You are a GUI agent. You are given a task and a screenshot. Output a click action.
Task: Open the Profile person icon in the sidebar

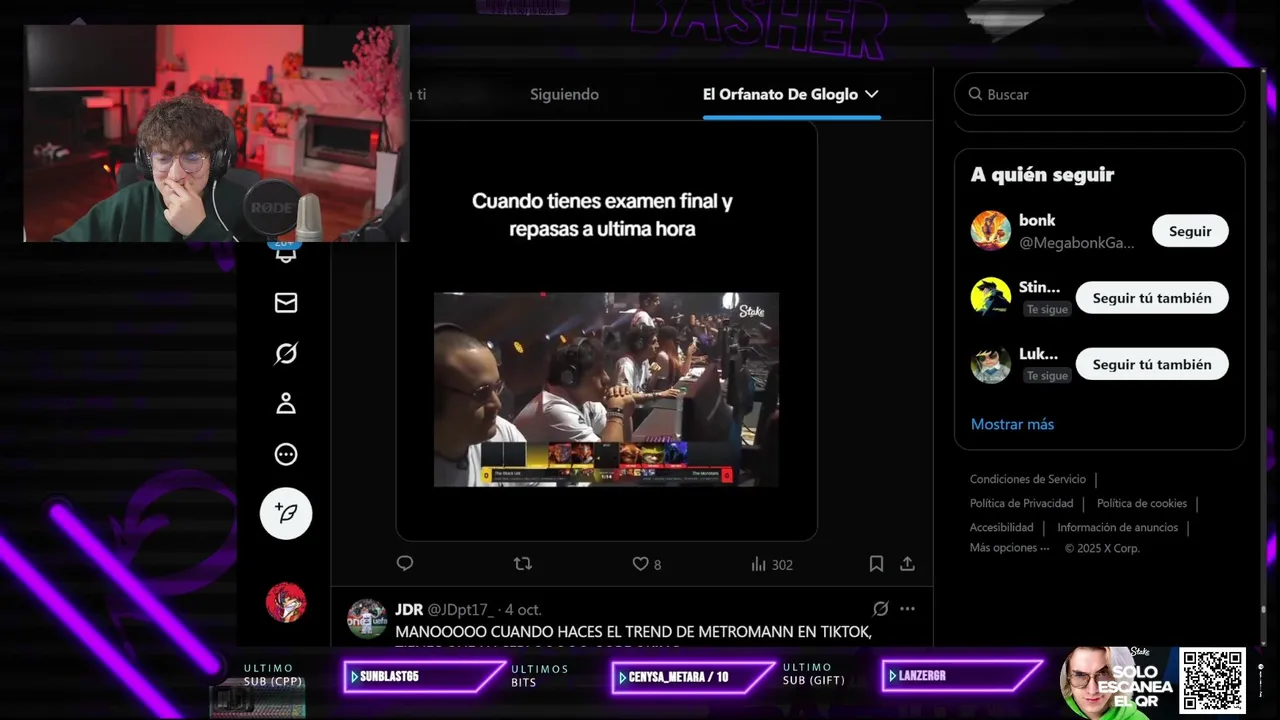(x=286, y=403)
